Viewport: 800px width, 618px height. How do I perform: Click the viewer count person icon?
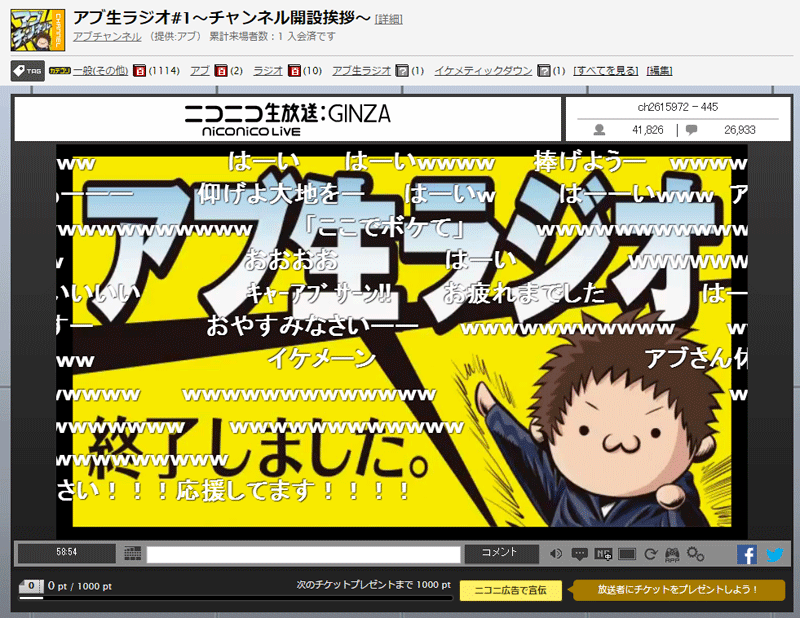coord(599,130)
